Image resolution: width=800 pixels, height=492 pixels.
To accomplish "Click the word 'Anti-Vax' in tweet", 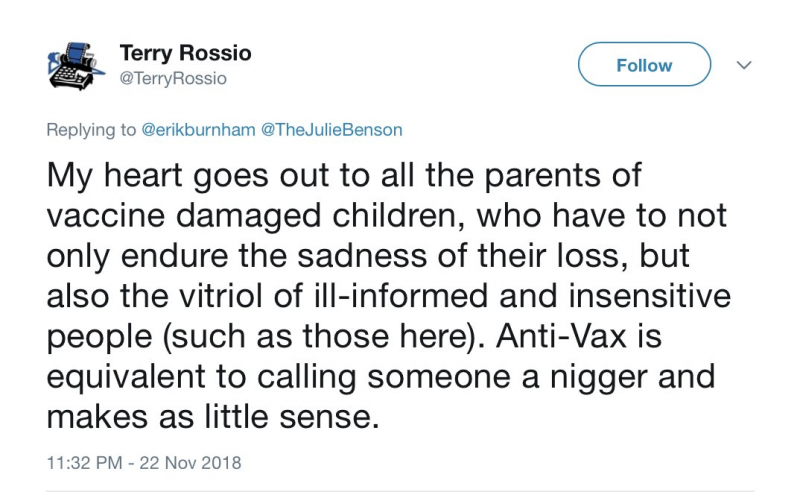I will tap(561, 336).
